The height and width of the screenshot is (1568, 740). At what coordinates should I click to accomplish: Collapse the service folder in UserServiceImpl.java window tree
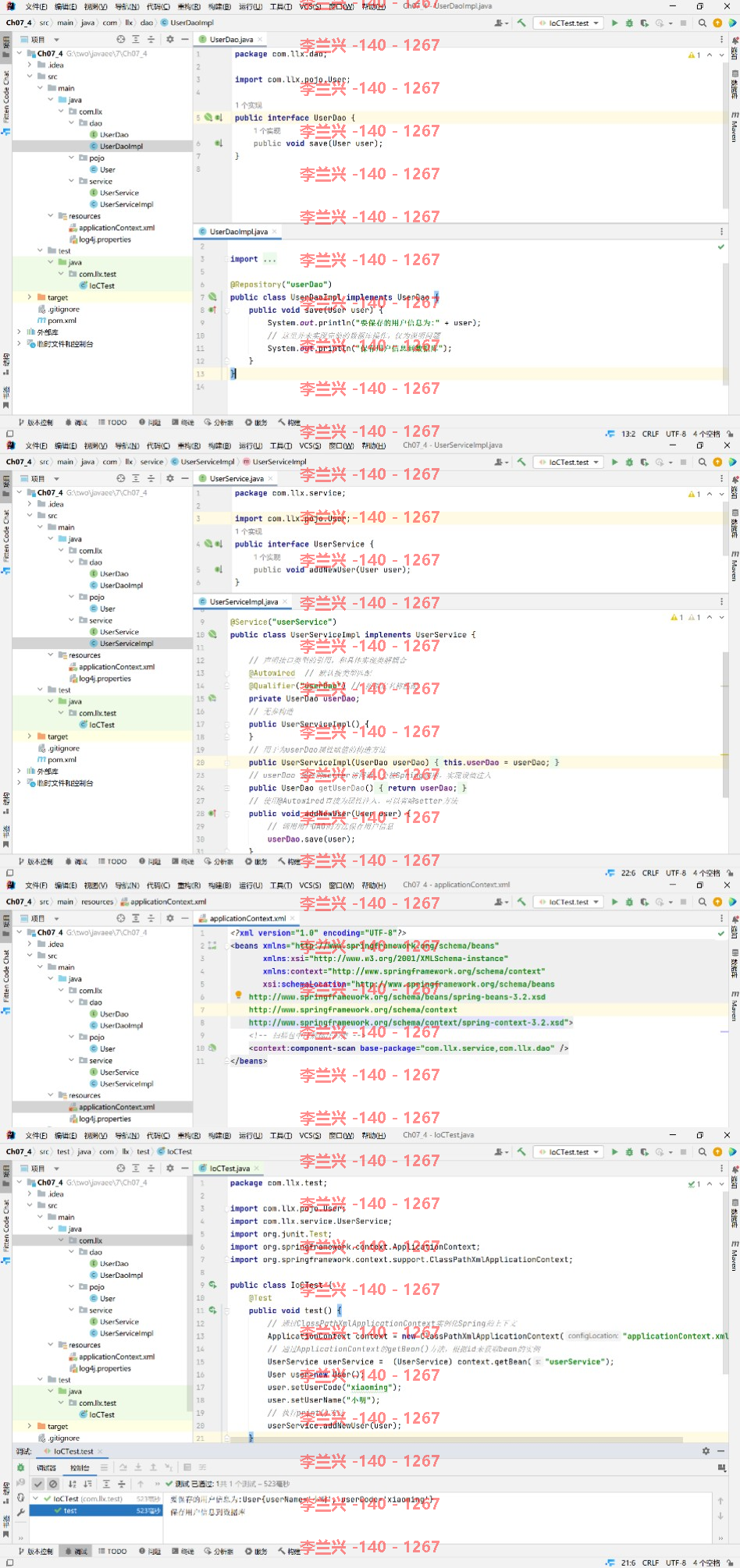pos(72,620)
